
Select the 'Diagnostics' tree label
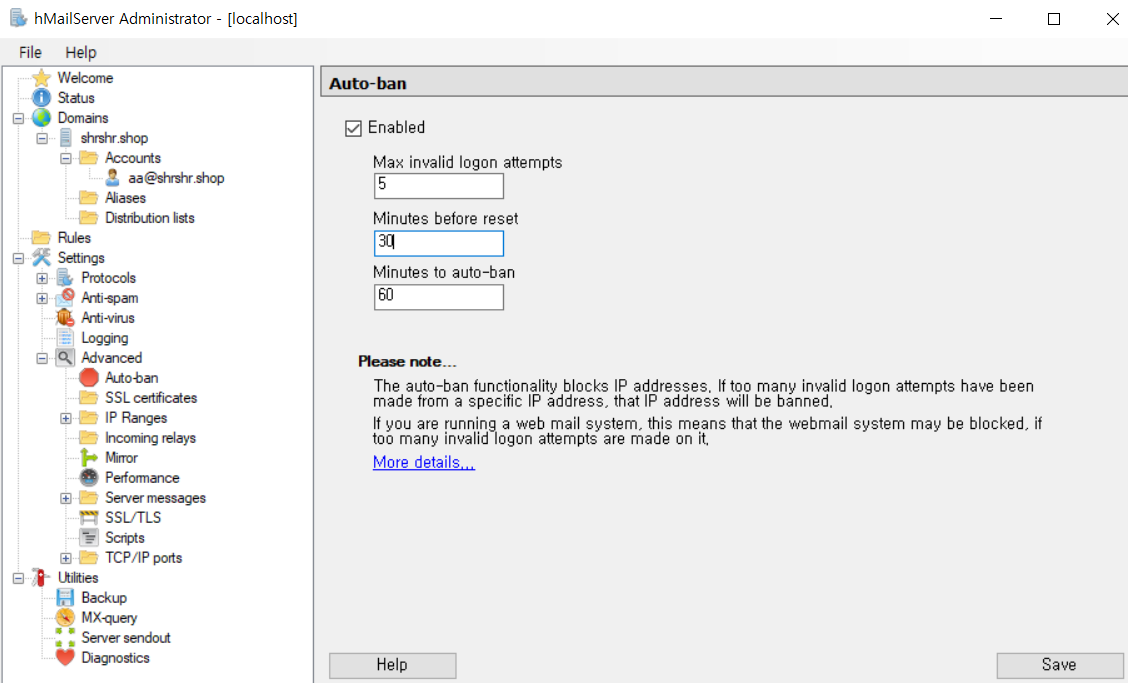click(115, 657)
